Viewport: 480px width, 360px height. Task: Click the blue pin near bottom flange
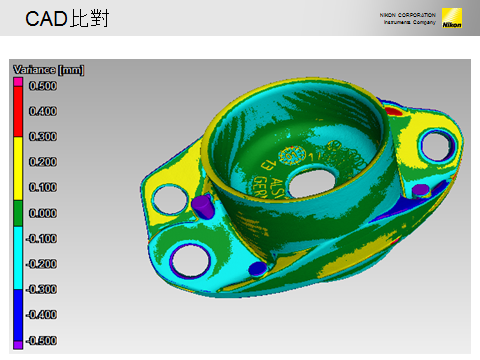258,269
